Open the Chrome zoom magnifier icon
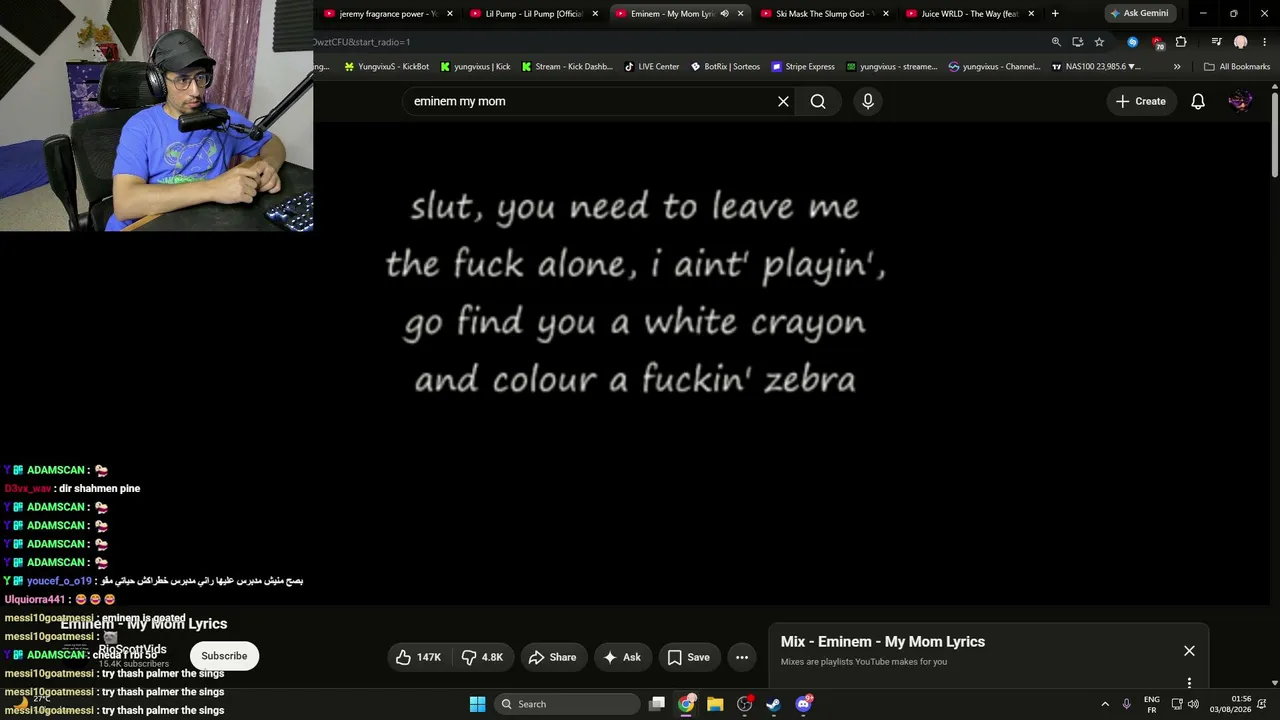 click(1056, 42)
